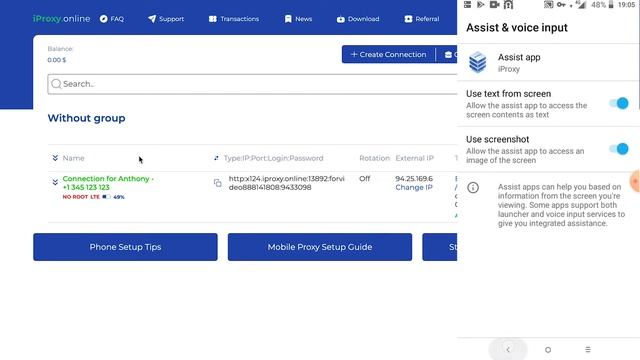This screenshot has height=360, width=640.
Task: Click the 0.00 $ balance value
Action: 57,60
